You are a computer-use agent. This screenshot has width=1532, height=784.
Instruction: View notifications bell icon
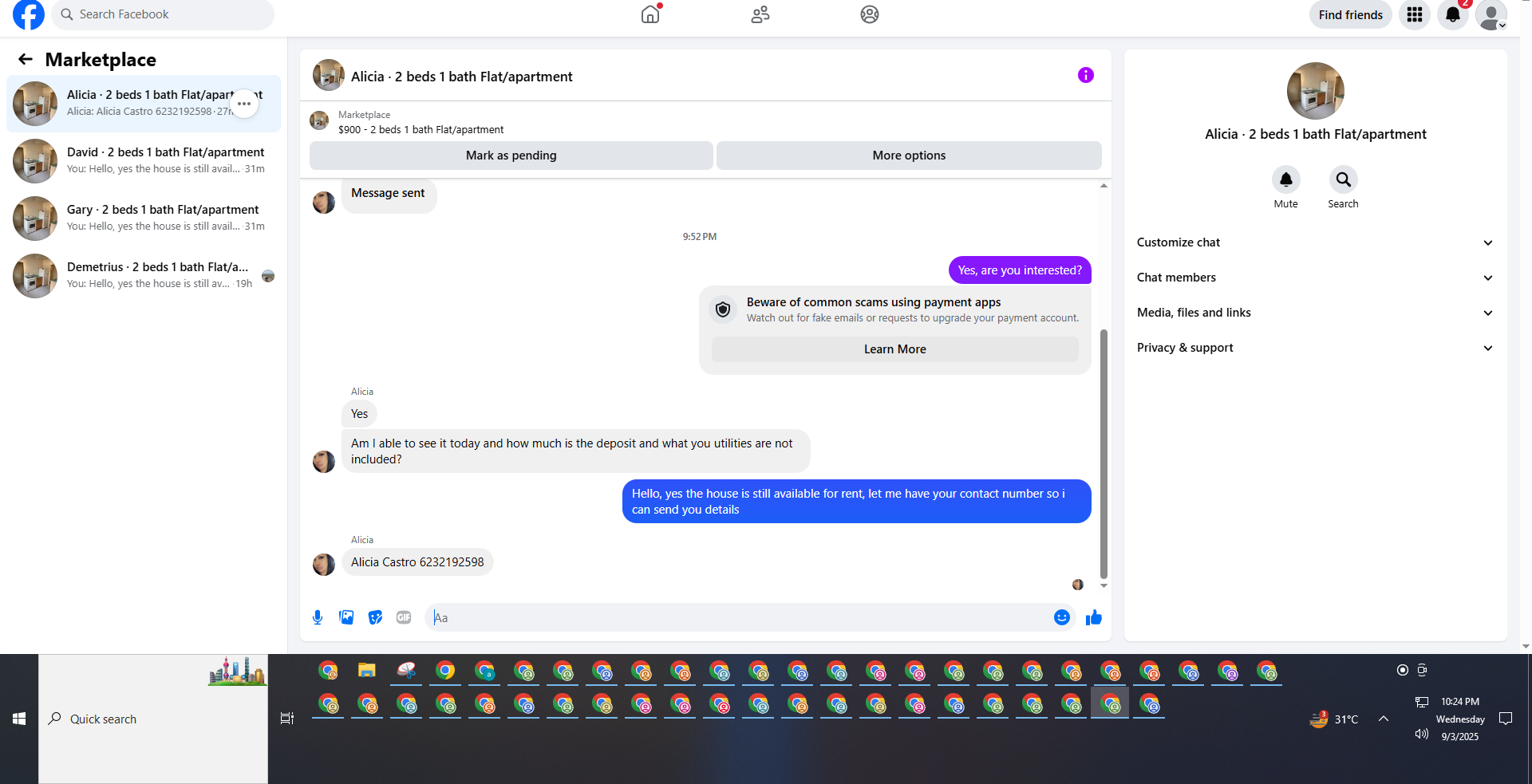pyautogui.click(x=1453, y=14)
